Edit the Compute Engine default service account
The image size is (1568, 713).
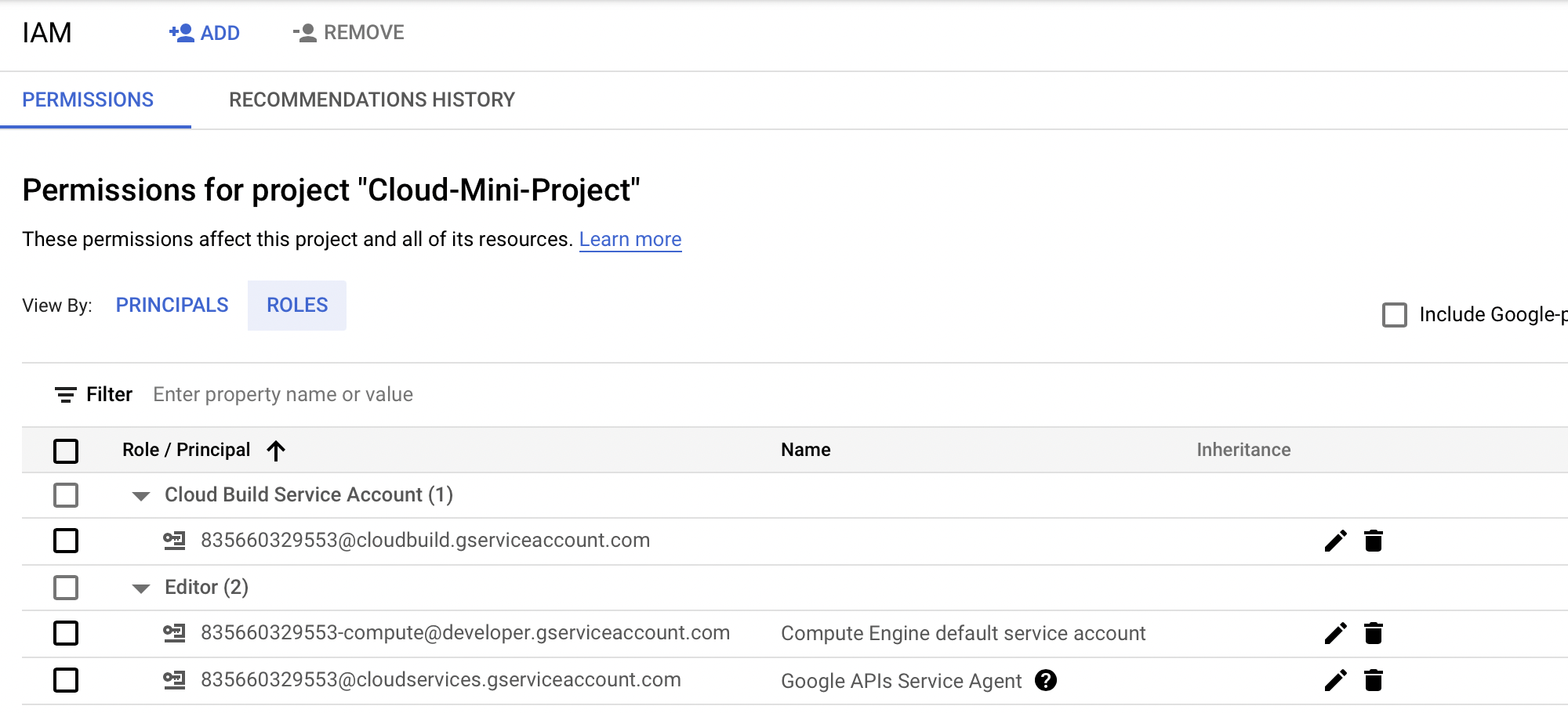point(1336,633)
